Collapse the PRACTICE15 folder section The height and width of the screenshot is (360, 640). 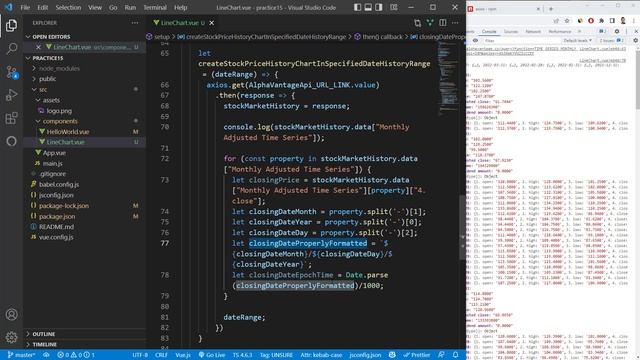tap(85, 58)
